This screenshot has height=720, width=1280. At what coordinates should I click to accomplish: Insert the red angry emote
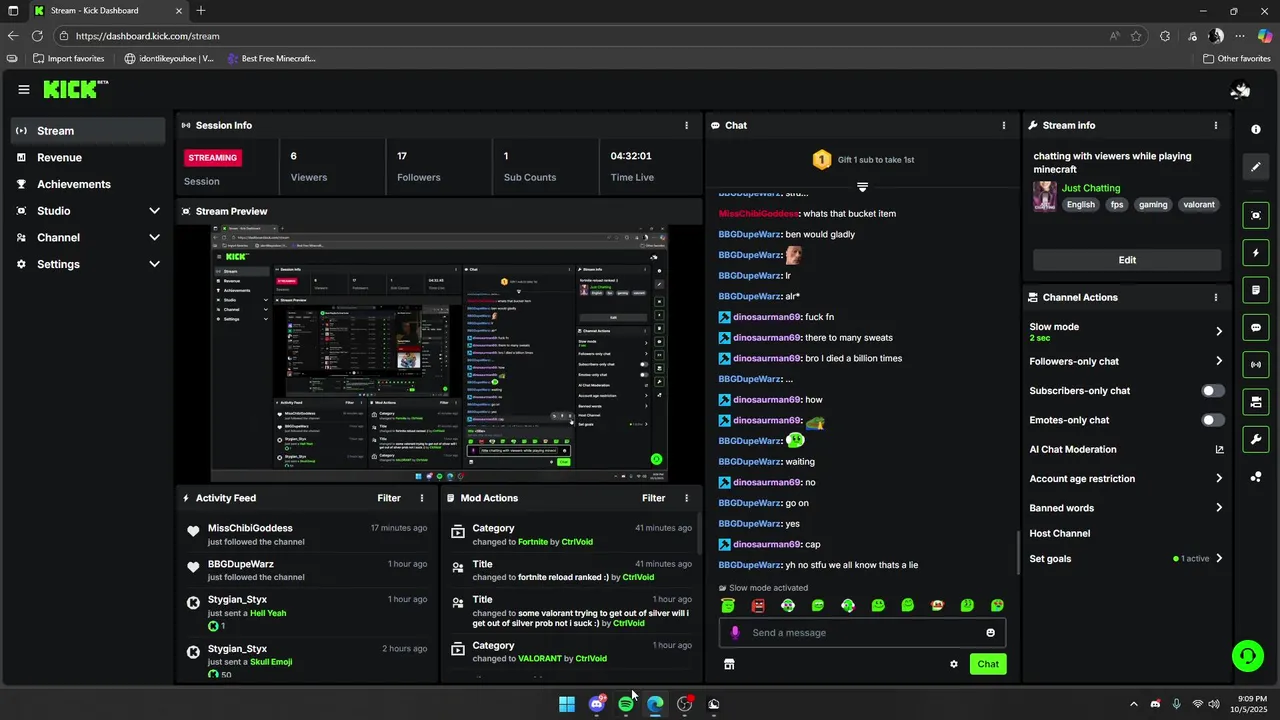[758, 606]
